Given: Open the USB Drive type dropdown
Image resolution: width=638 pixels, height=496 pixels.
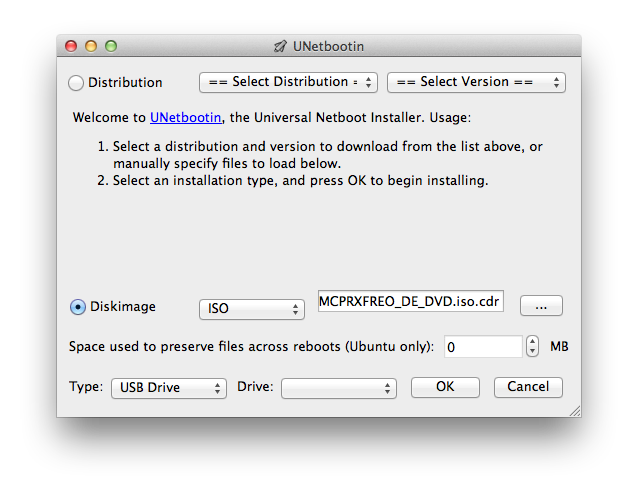Looking at the screenshot, I should 168,388.
